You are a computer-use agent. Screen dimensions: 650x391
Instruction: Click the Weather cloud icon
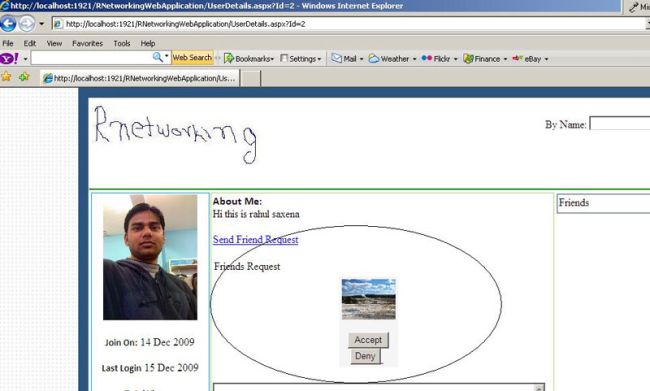[374, 58]
